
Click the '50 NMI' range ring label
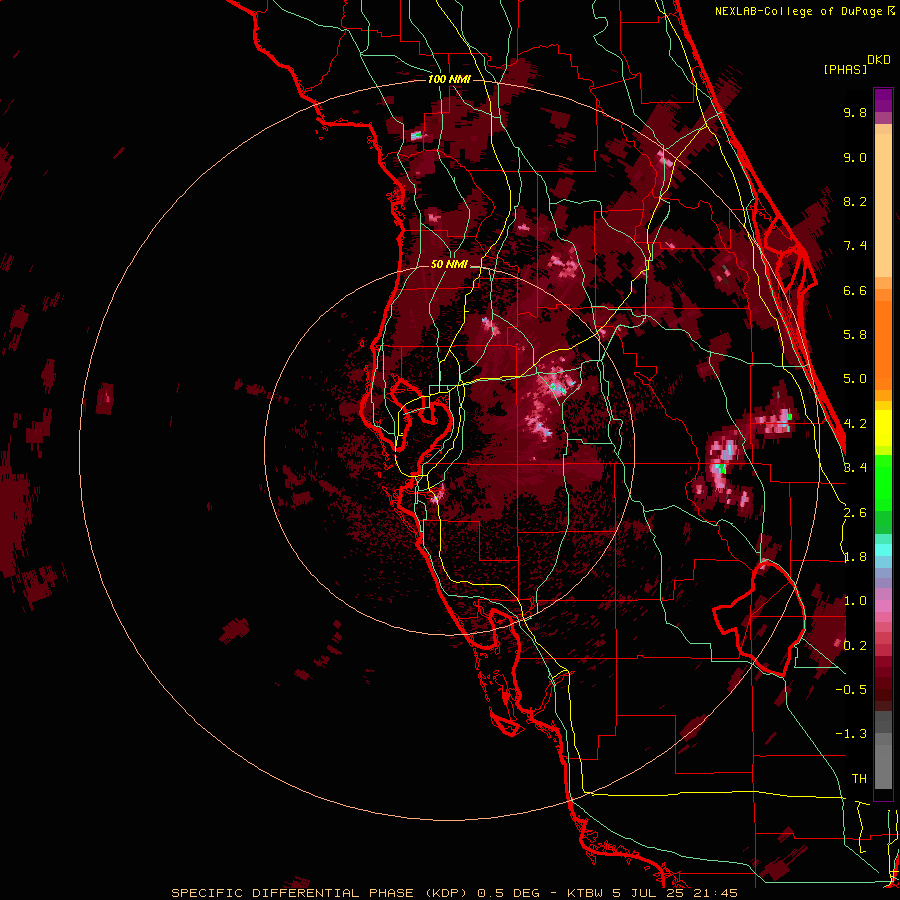[x=449, y=265]
